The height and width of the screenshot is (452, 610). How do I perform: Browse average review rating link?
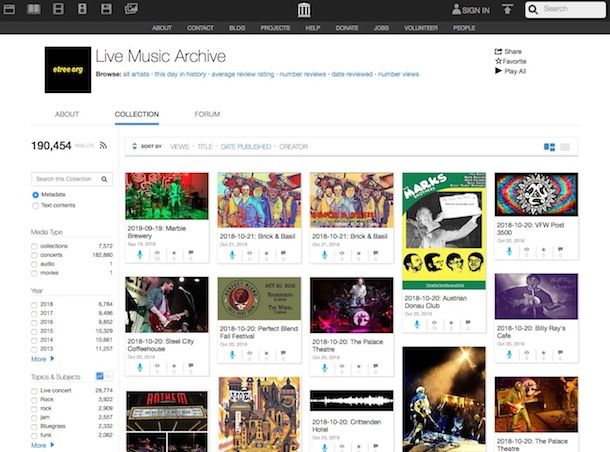pos(243,74)
